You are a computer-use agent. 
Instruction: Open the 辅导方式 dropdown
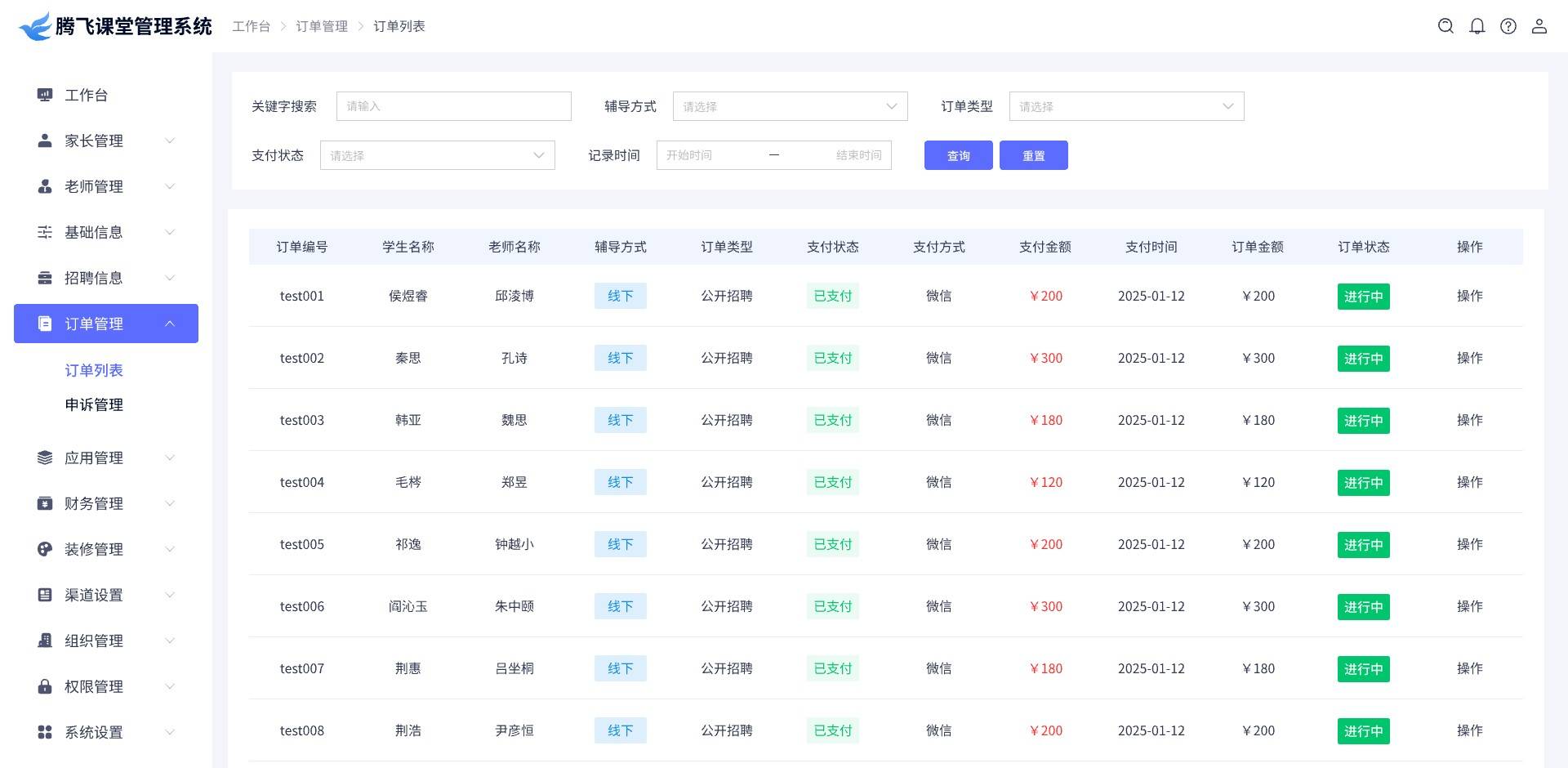789,106
